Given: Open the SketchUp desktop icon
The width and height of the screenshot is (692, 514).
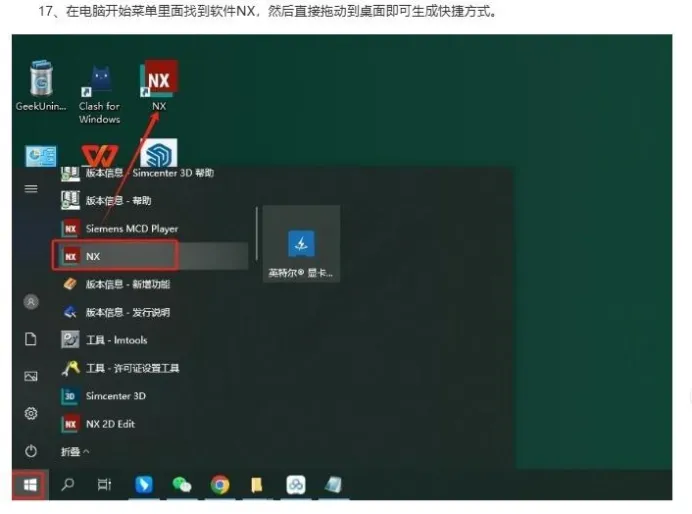Looking at the screenshot, I should [x=159, y=153].
